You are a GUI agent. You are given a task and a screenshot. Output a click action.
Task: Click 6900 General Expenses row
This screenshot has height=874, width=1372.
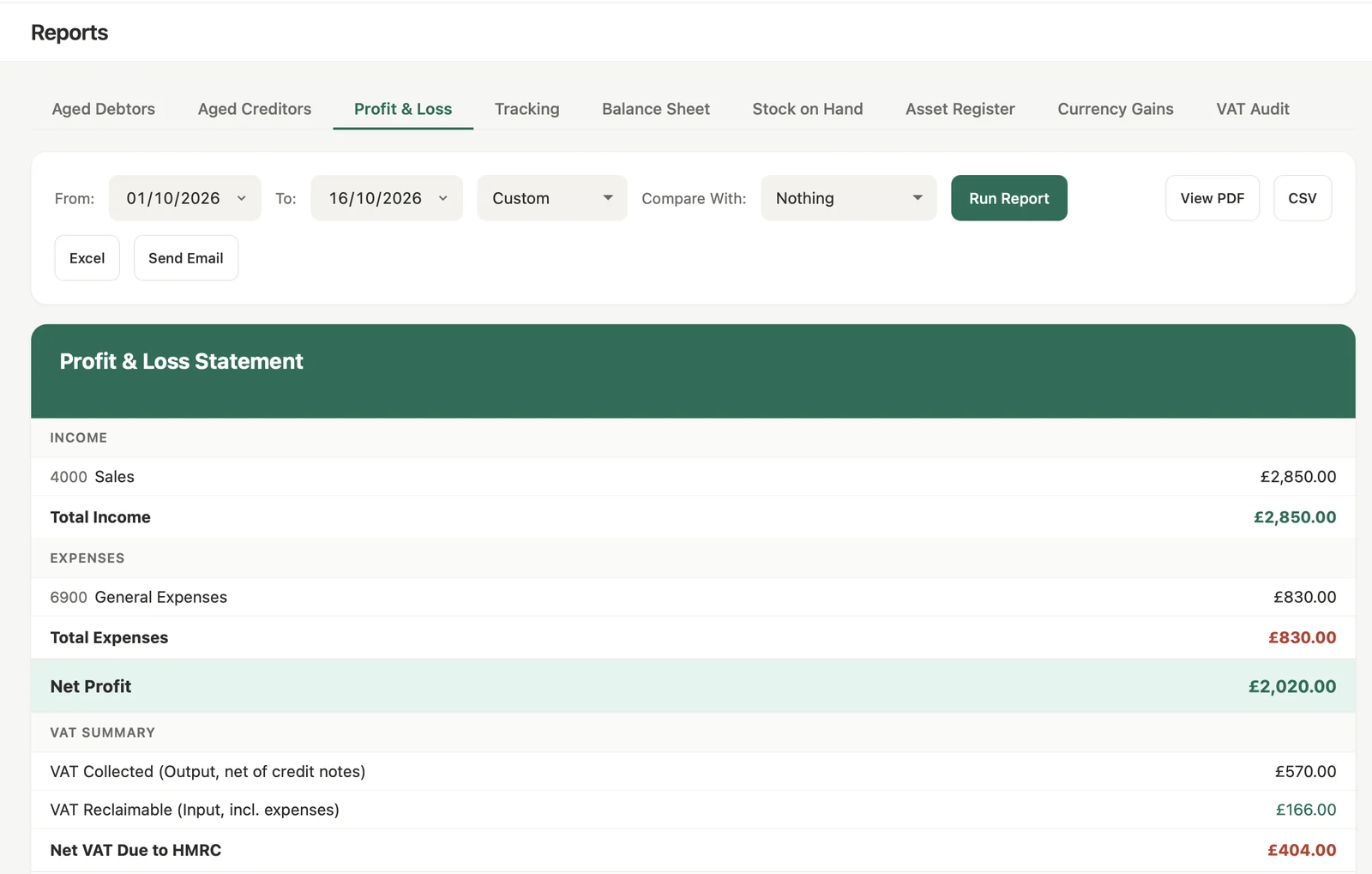coord(693,597)
